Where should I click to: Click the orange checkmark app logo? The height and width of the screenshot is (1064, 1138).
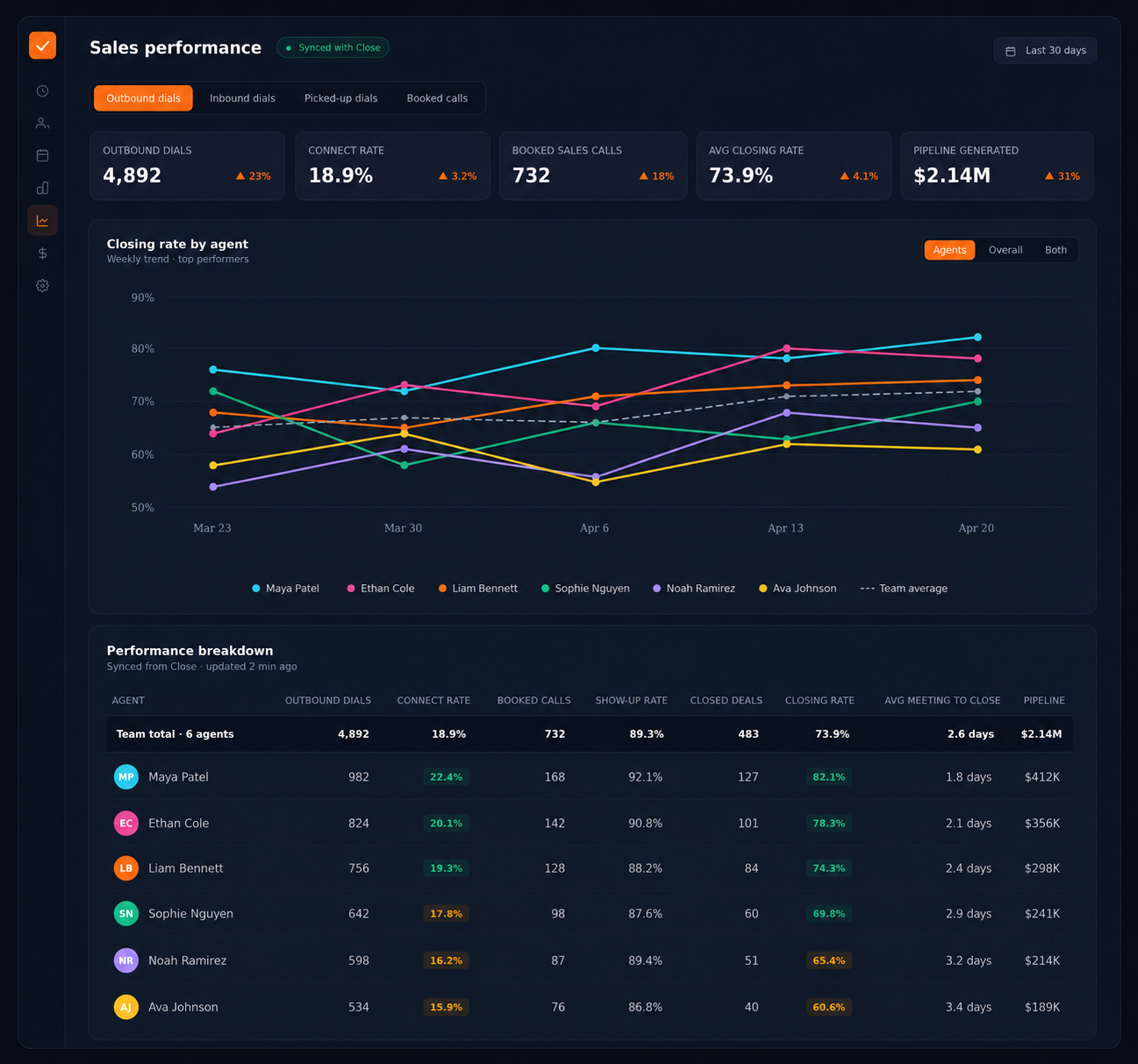click(42, 45)
